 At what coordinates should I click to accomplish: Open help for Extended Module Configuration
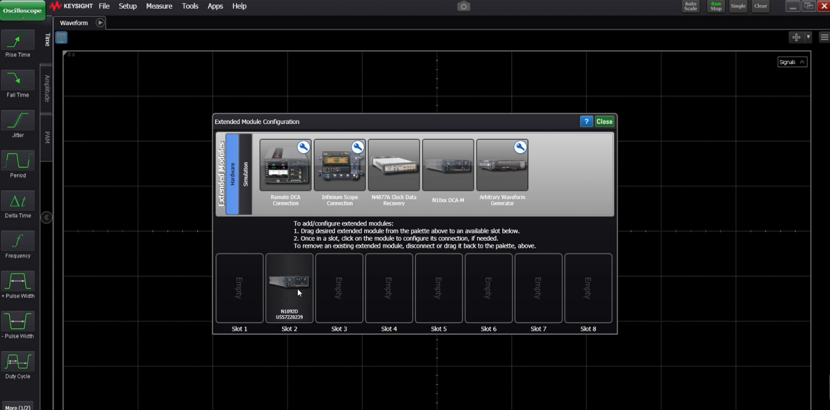coord(586,122)
